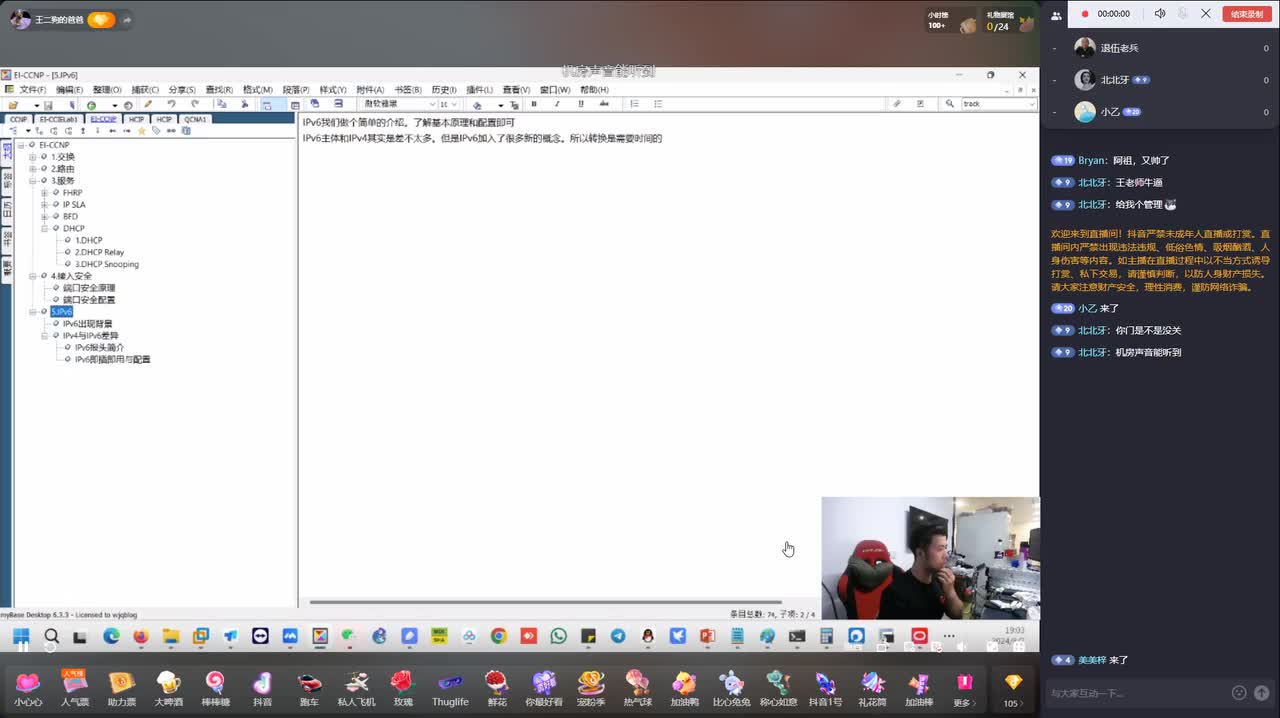
Task: Select the 3.DHCP Snooping tree item
Action: (x=106, y=264)
